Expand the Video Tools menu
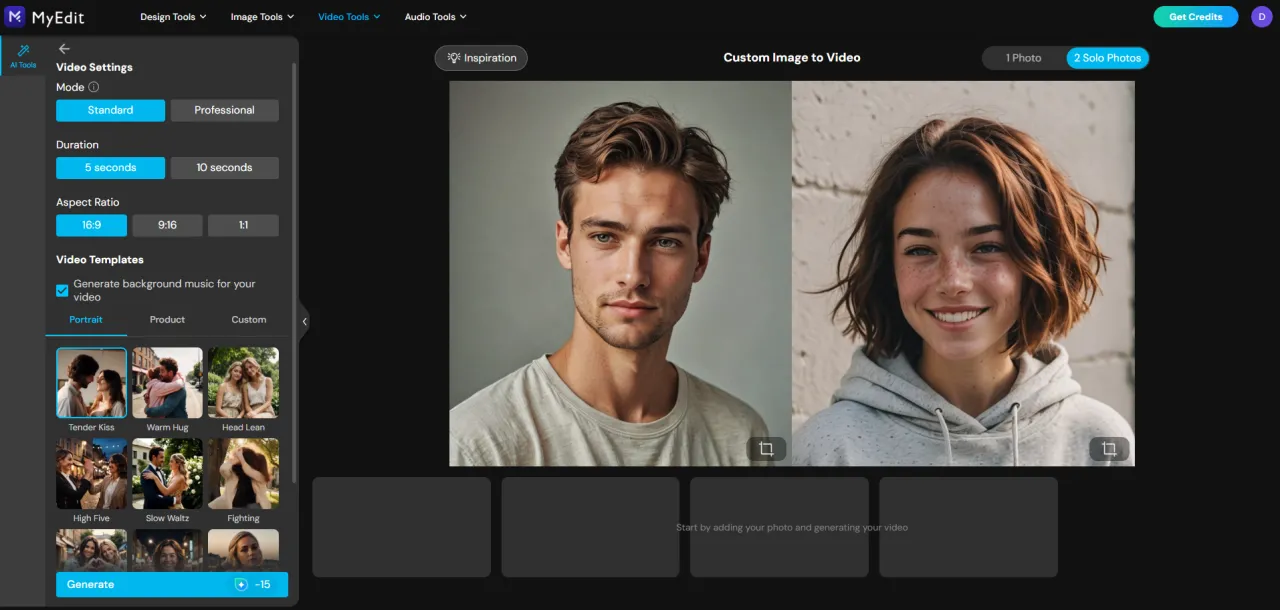Viewport: 1280px width, 610px height. (x=349, y=17)
